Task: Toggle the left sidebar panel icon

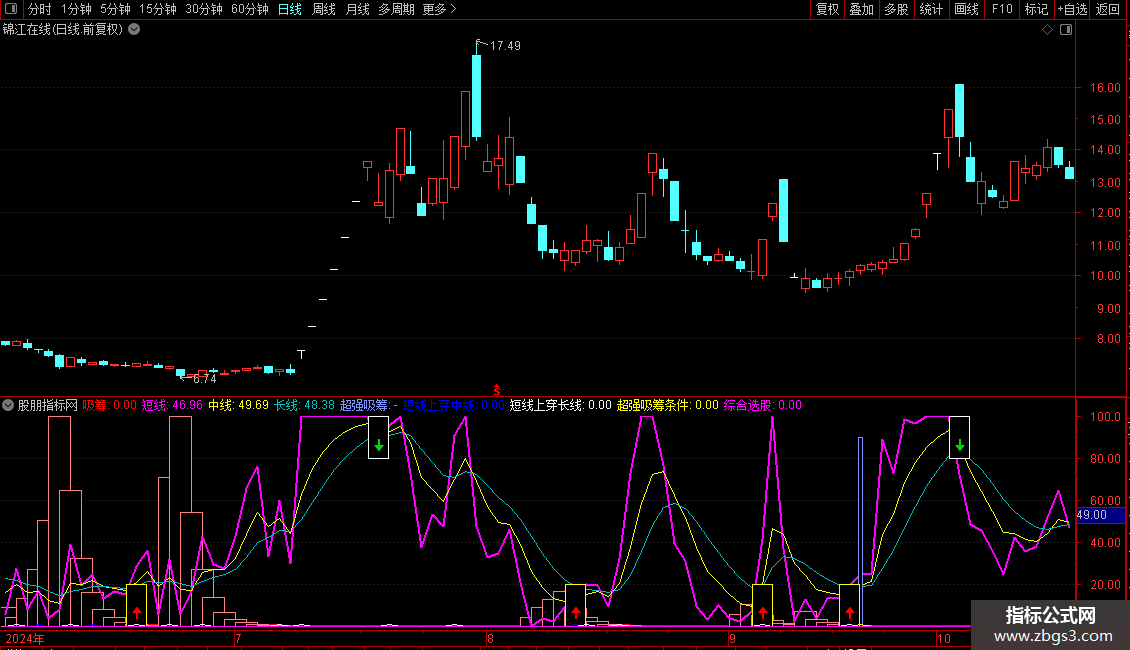Action: (x=11, y=9)
